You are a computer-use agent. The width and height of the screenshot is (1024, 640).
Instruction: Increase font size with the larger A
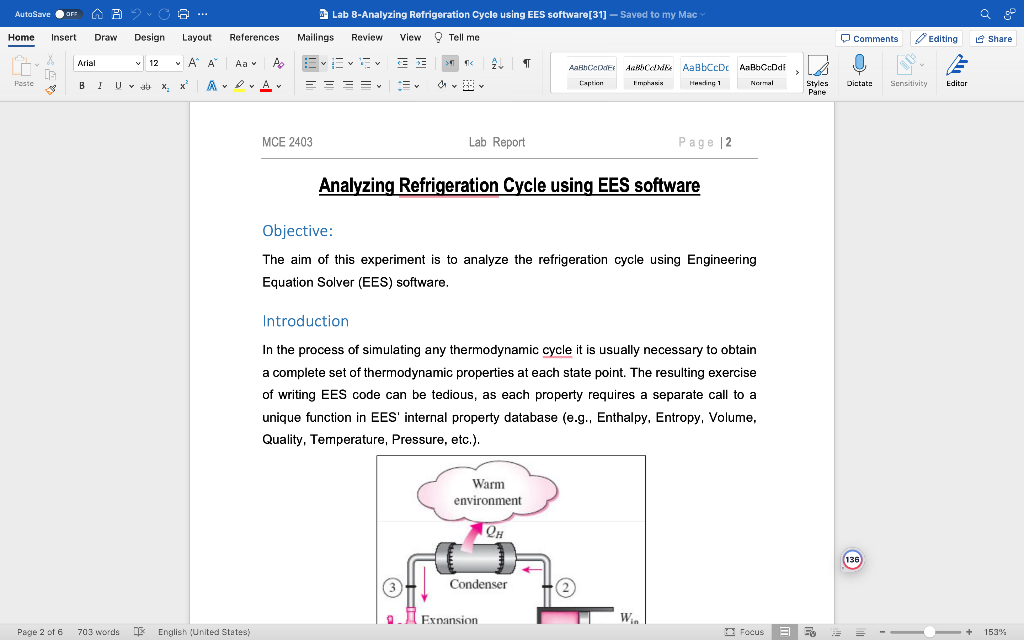pos(193,63)
